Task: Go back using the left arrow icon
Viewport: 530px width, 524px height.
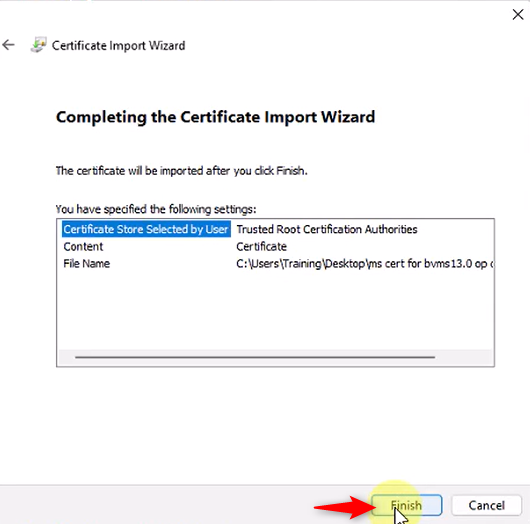Action: click(x=8, y=45)
